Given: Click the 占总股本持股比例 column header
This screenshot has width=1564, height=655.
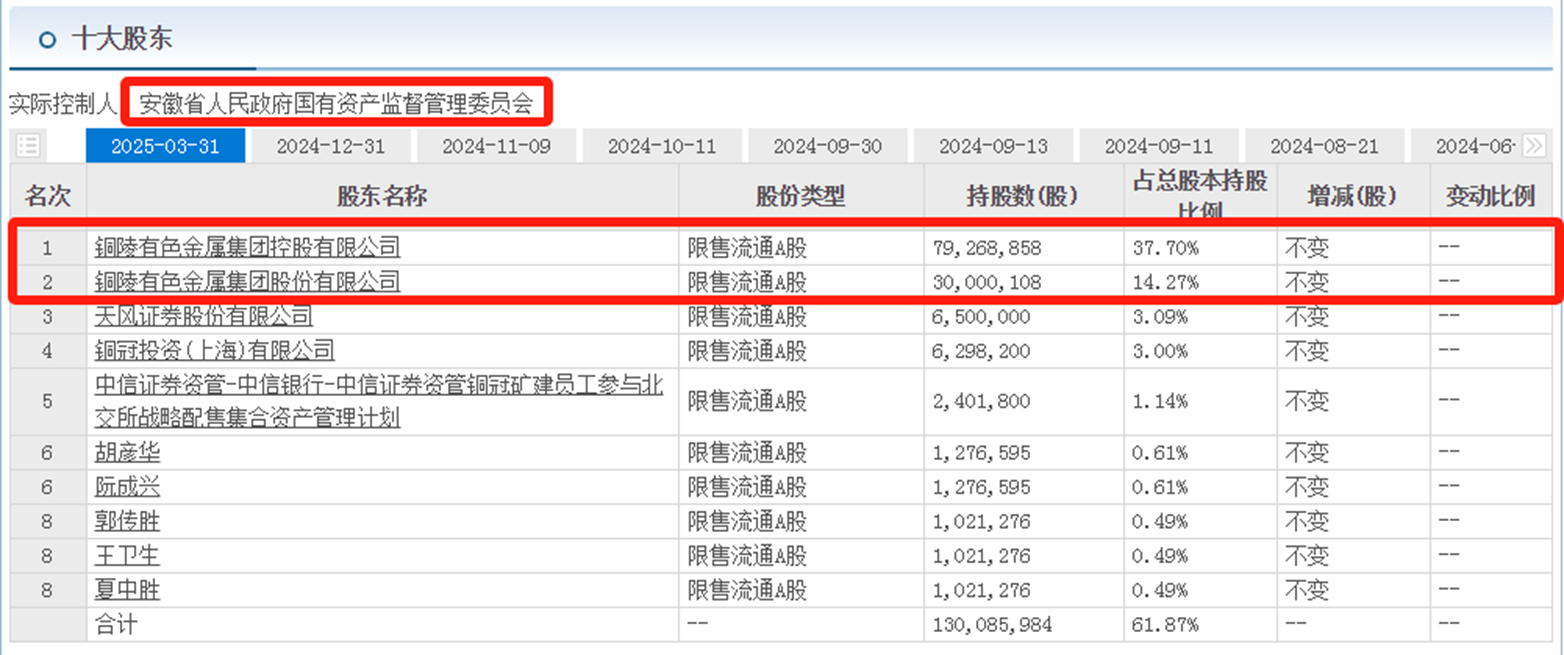Looking at the screenshot, I should tap(1200, 195).
